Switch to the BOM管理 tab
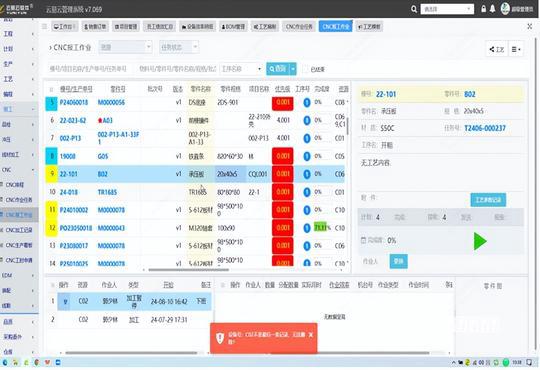 [x=233, y=27]
